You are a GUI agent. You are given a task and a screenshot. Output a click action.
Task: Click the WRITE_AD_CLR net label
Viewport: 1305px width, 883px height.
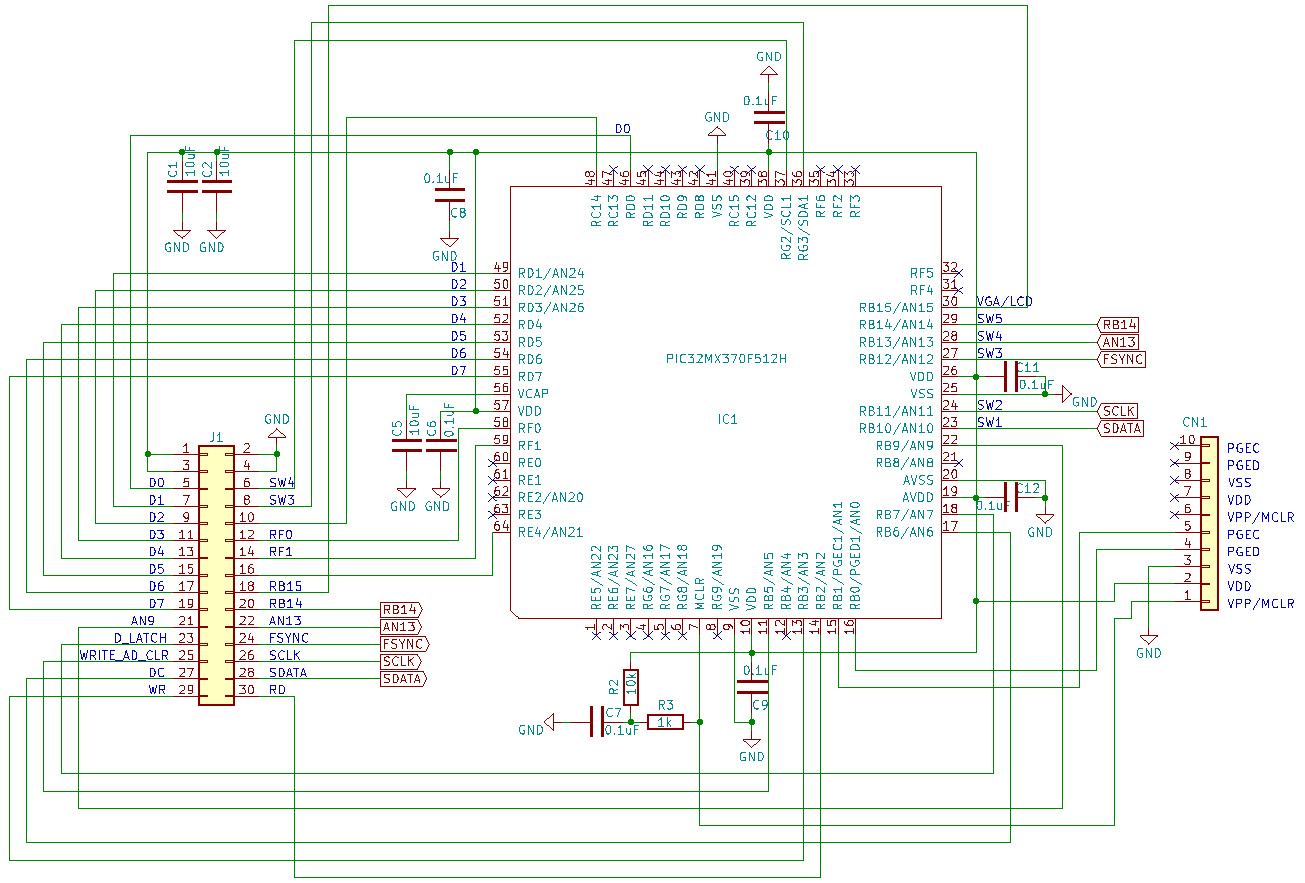pyautogui.click(x=125, y=655)
